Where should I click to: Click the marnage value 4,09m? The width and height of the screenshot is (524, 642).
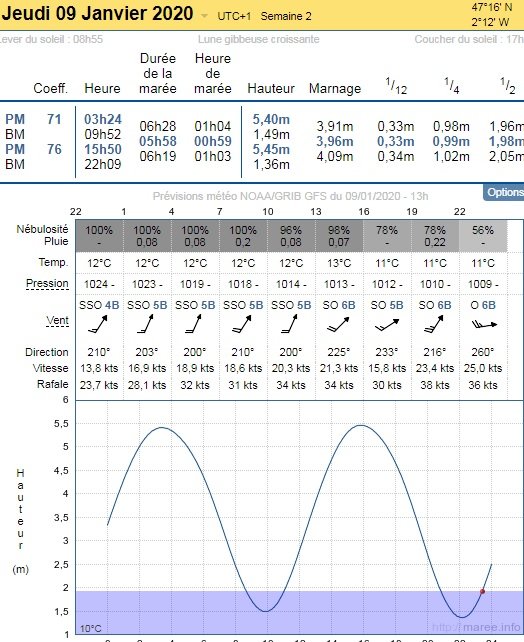[x=335, y=156]
